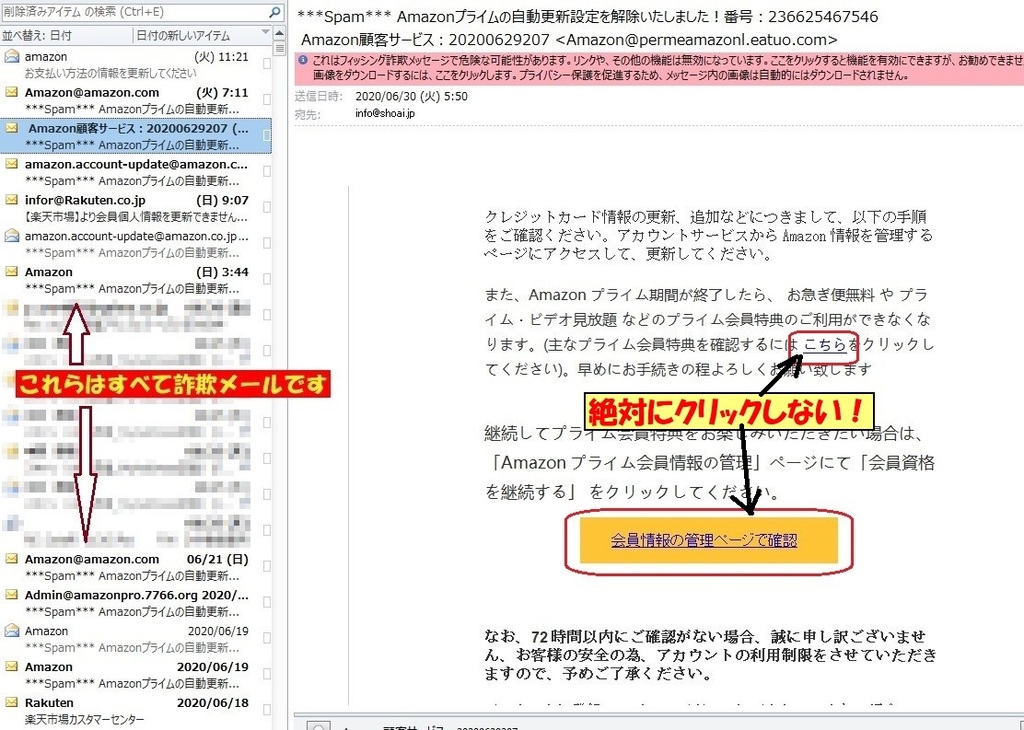Select the Amazon@amazon.com message dated 06/21 (日)
Image resolution: width=1024 pixels, height=730 pixels.
coord(136,566)
